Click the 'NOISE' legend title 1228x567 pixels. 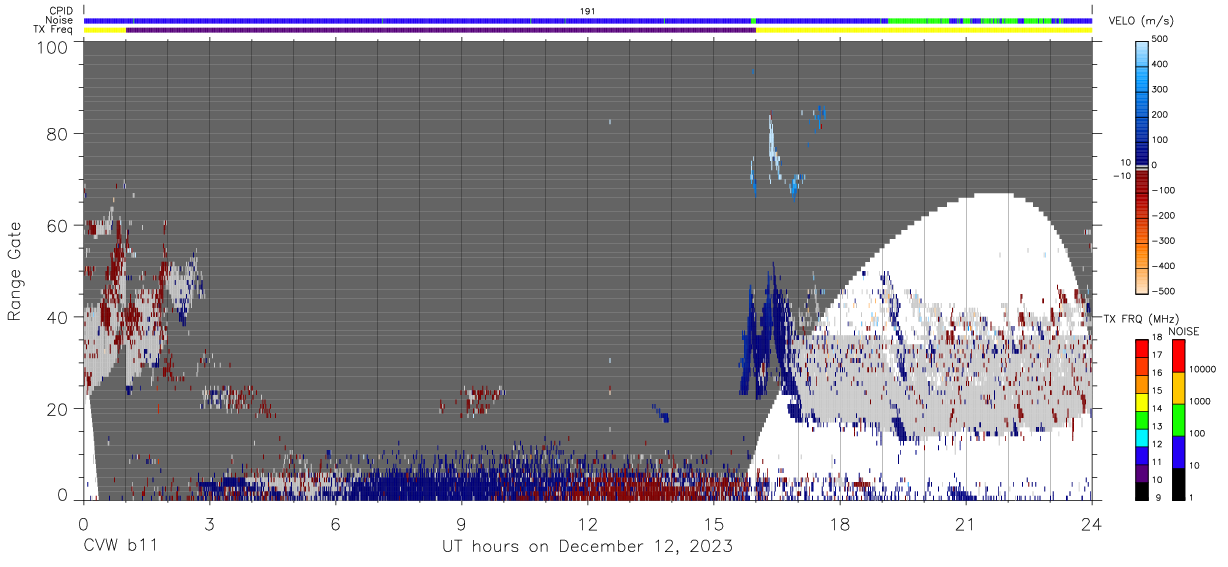tap(1184, 331)
